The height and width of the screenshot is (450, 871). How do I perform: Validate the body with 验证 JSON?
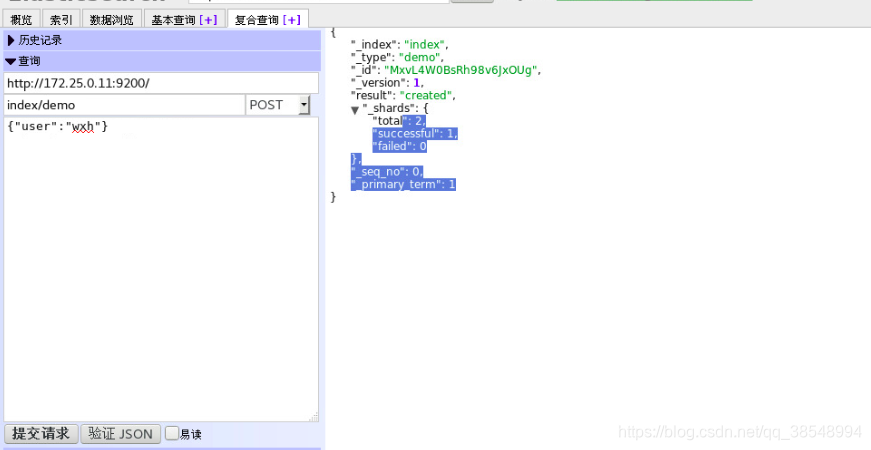click(121, 433)
